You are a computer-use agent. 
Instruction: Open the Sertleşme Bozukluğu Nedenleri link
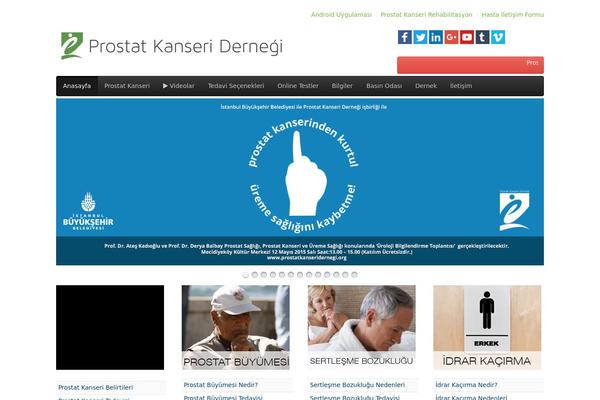click(x=357, y=385)
